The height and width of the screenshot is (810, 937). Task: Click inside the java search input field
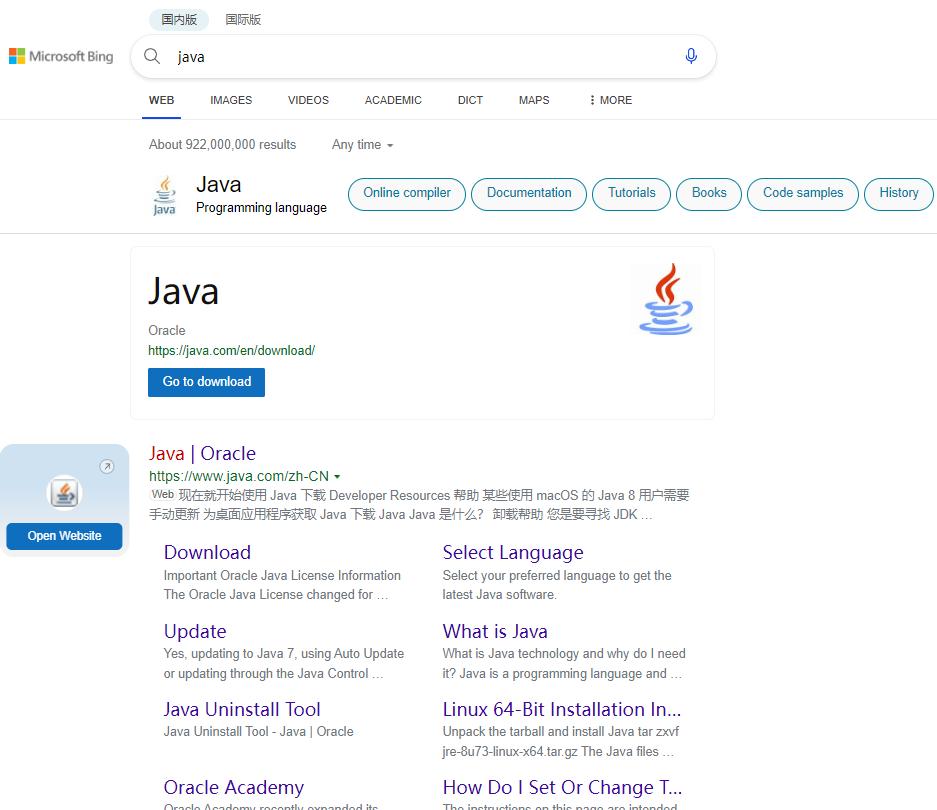(424, 57)
